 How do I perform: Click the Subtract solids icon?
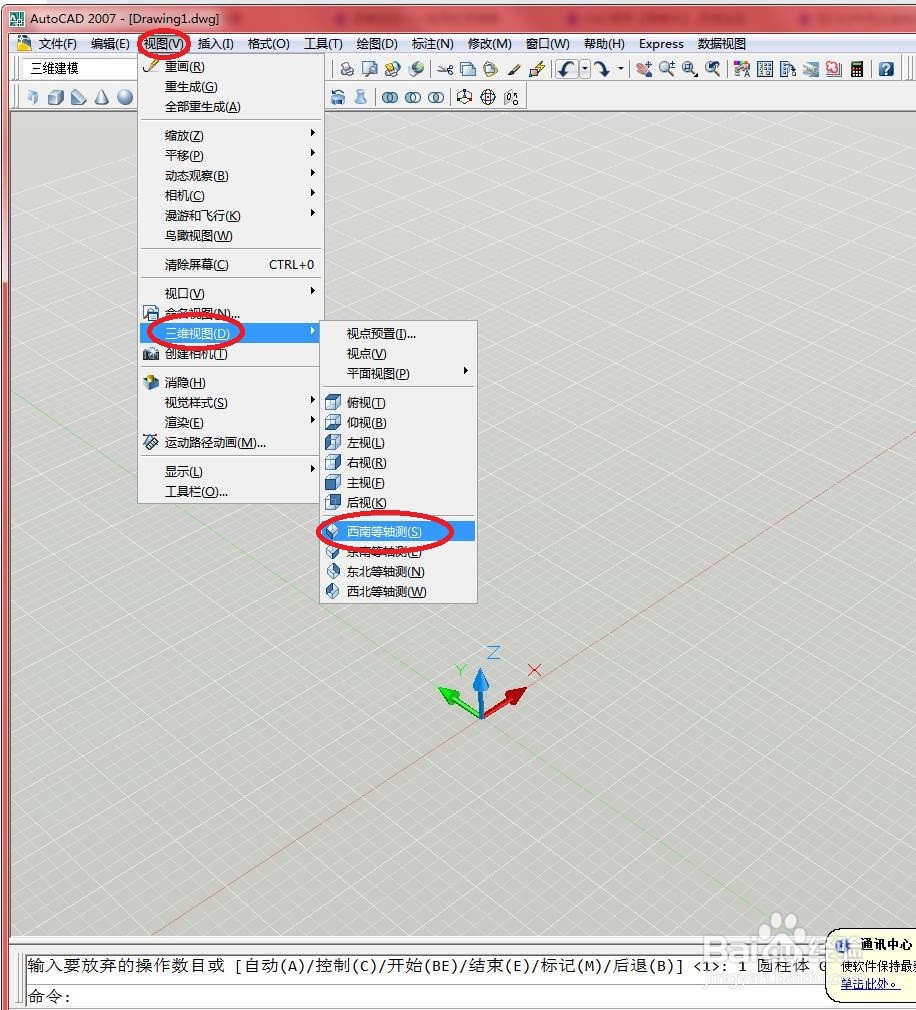point(413,97)
